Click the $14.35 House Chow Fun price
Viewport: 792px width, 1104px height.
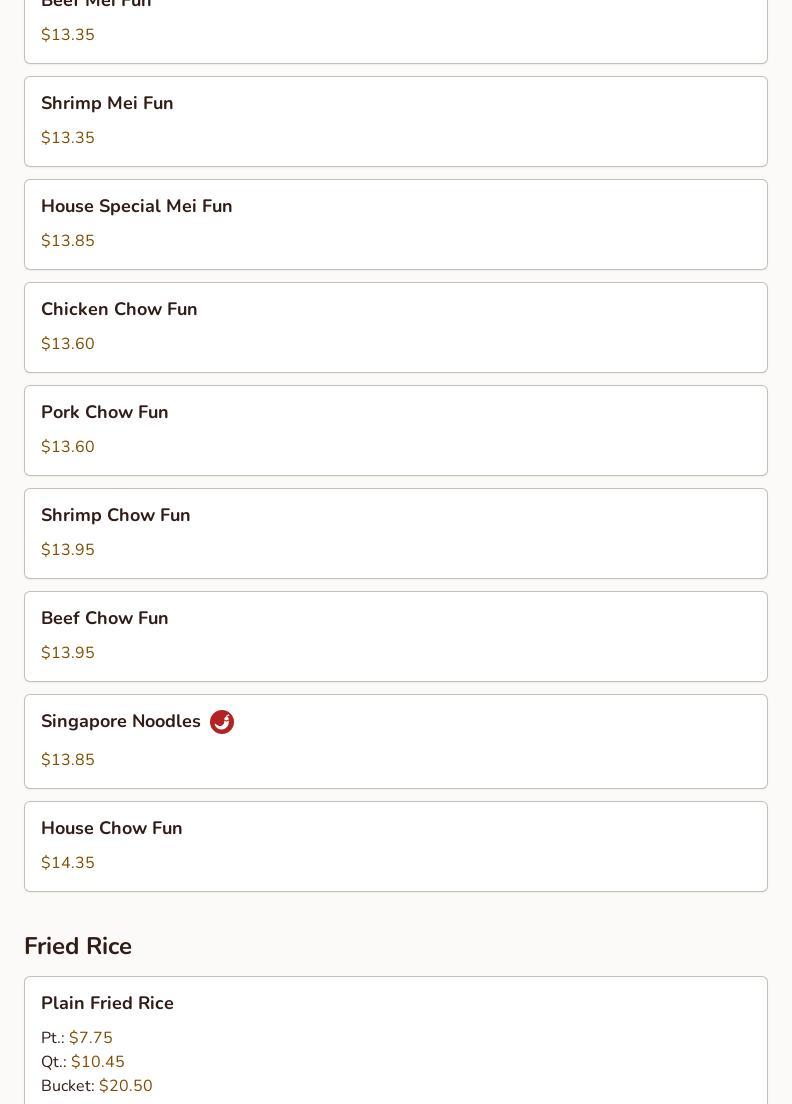68,862
